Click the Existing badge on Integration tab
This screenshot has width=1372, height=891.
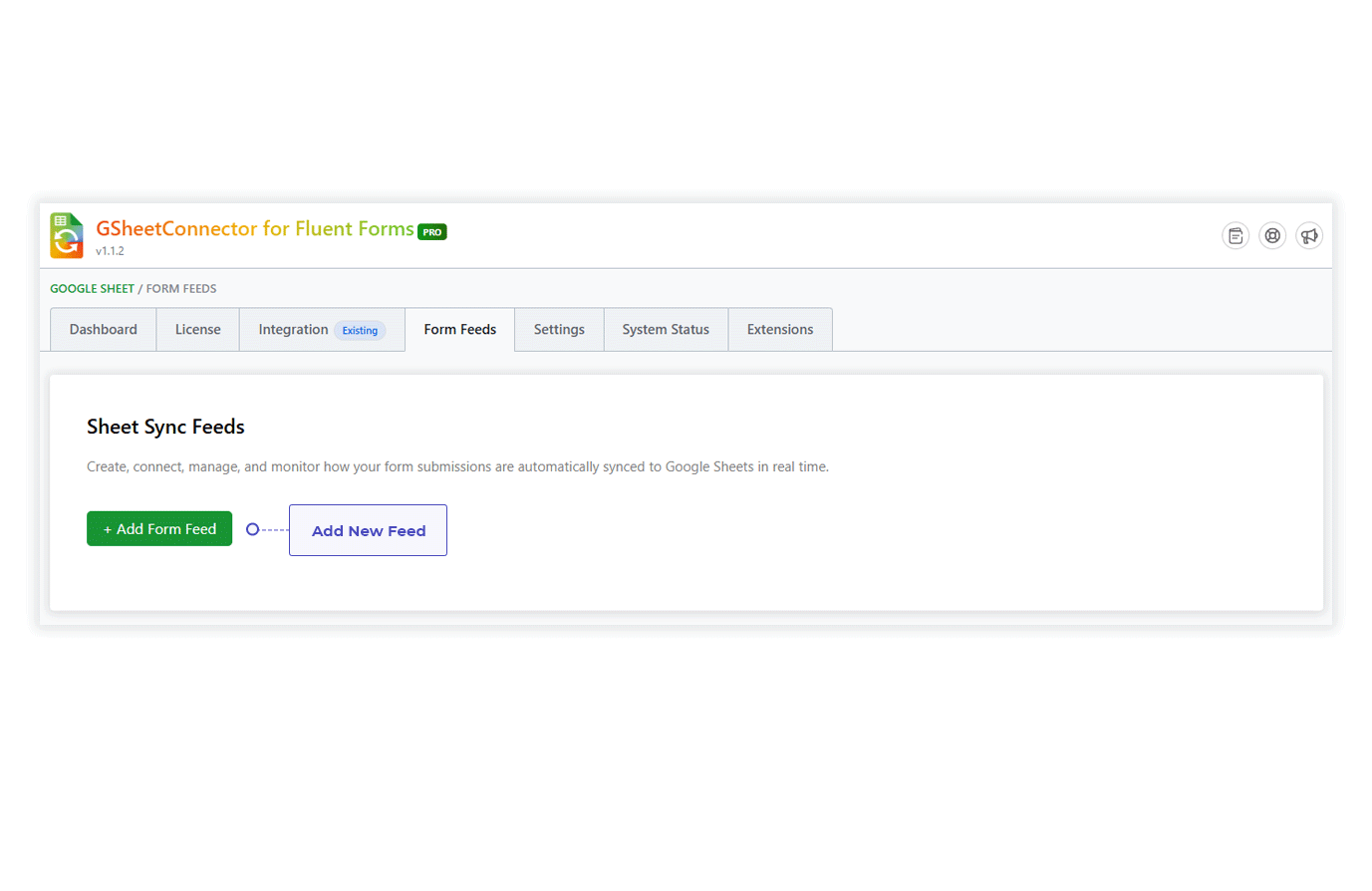pos(360,331)
